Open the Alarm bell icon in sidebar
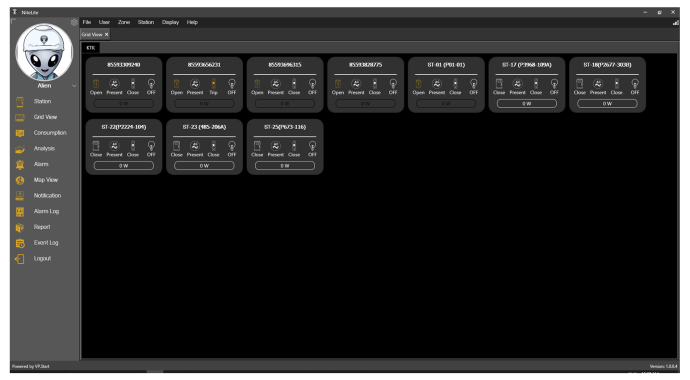The width and height of the screenshot is (690, 380). [x=20, y=164]
